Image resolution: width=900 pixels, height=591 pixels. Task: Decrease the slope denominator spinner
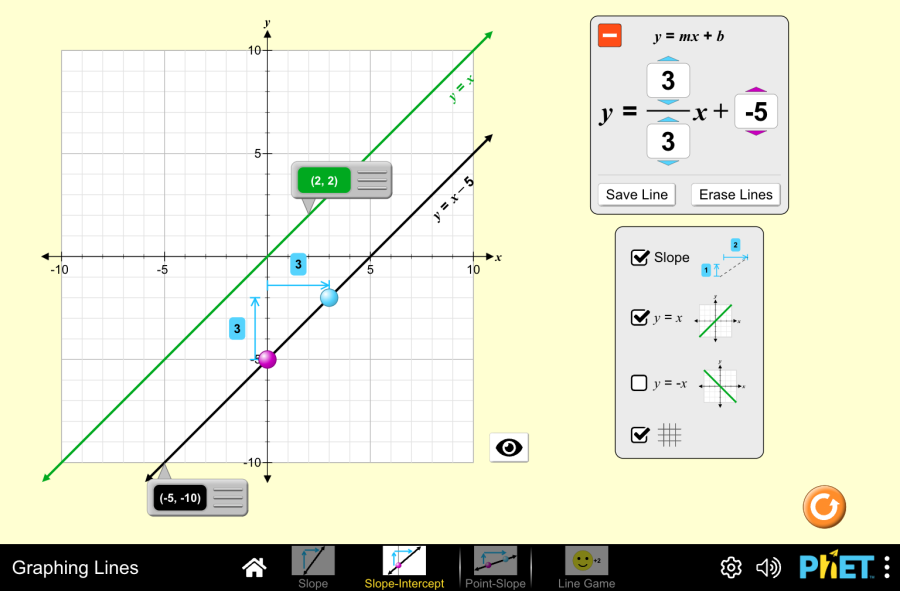coord(667,162)
